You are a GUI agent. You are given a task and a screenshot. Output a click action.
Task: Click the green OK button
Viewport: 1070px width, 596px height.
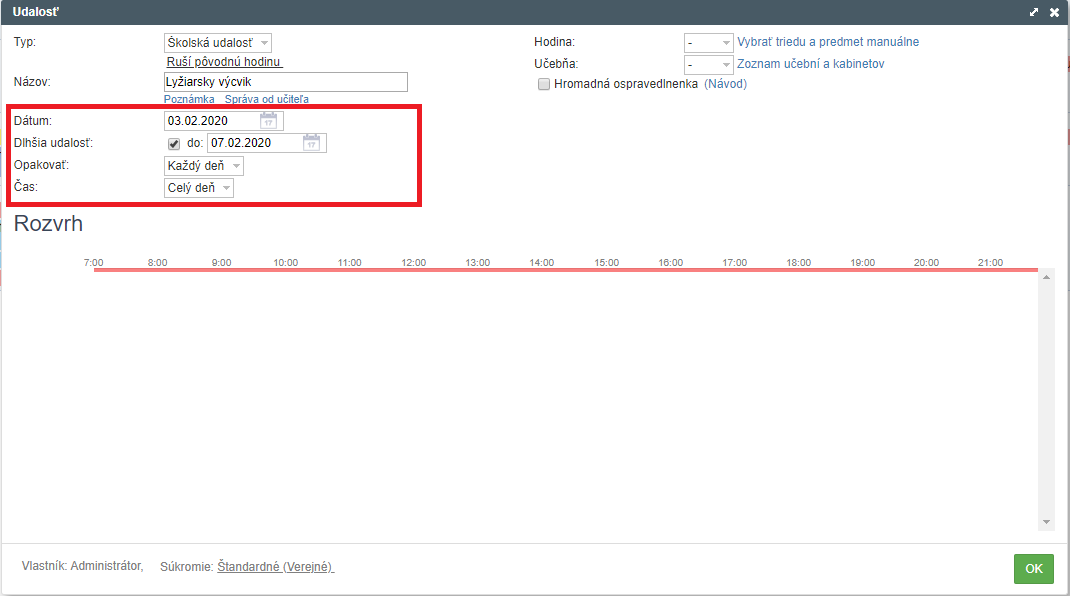pyautogui.click(x=1034, y=569)
